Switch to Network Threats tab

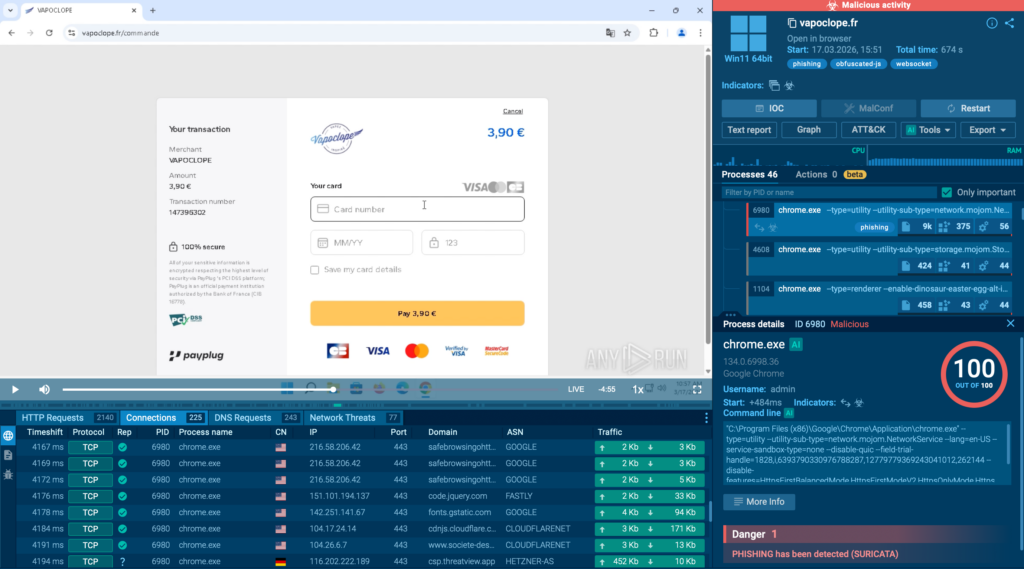pyautogui.click(x=353, y=417)
